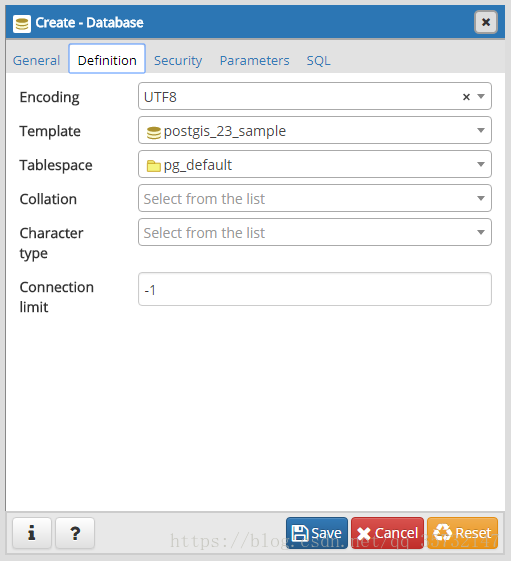Reset the form fields

462,533
